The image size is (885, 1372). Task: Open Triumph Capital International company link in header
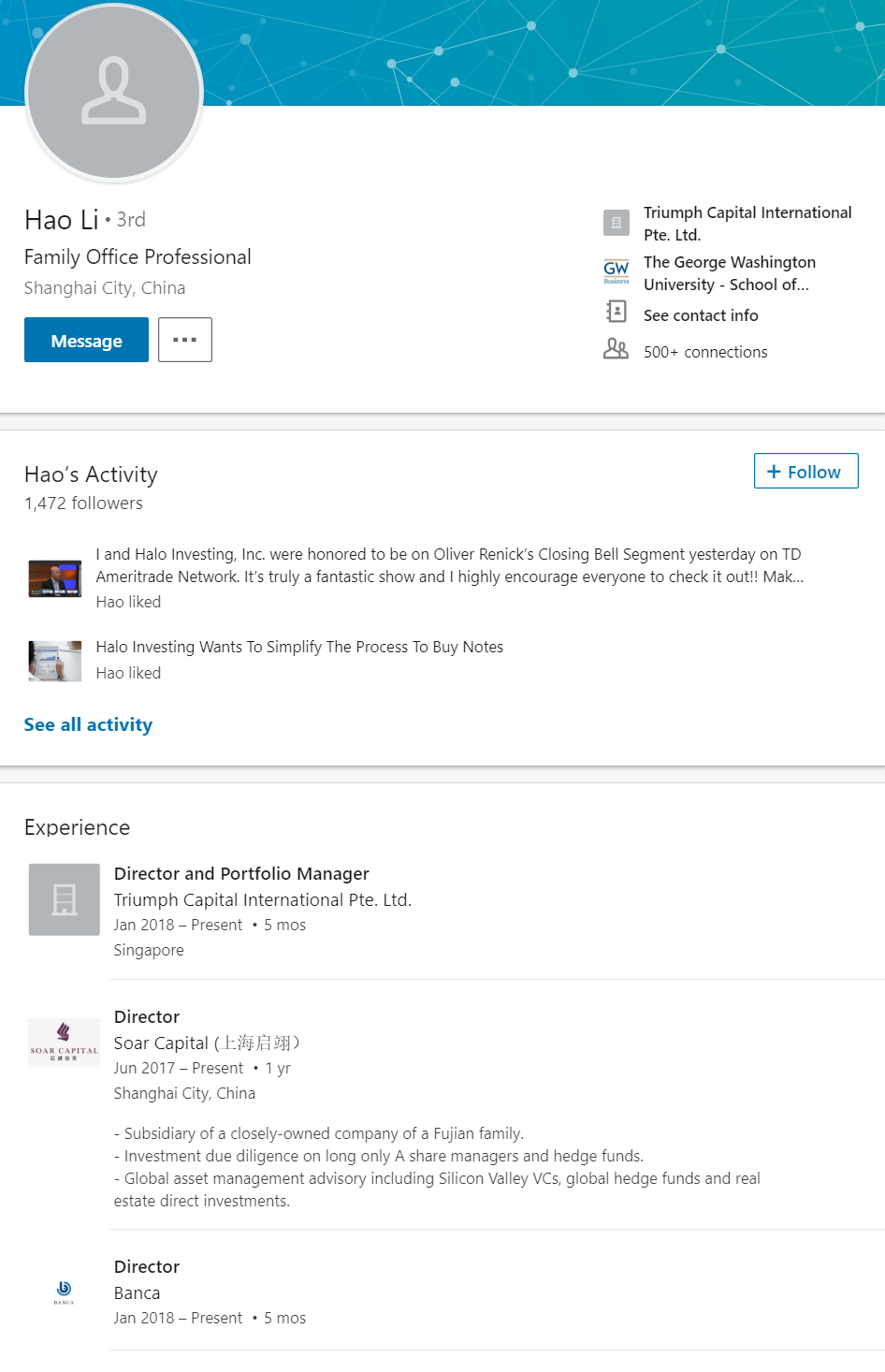click(x=747, y=224)
